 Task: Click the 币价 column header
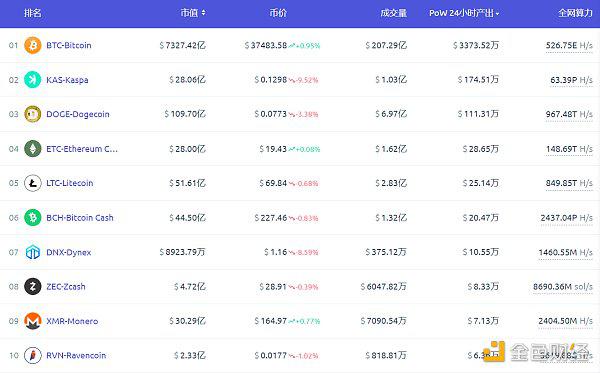point(278,13)
